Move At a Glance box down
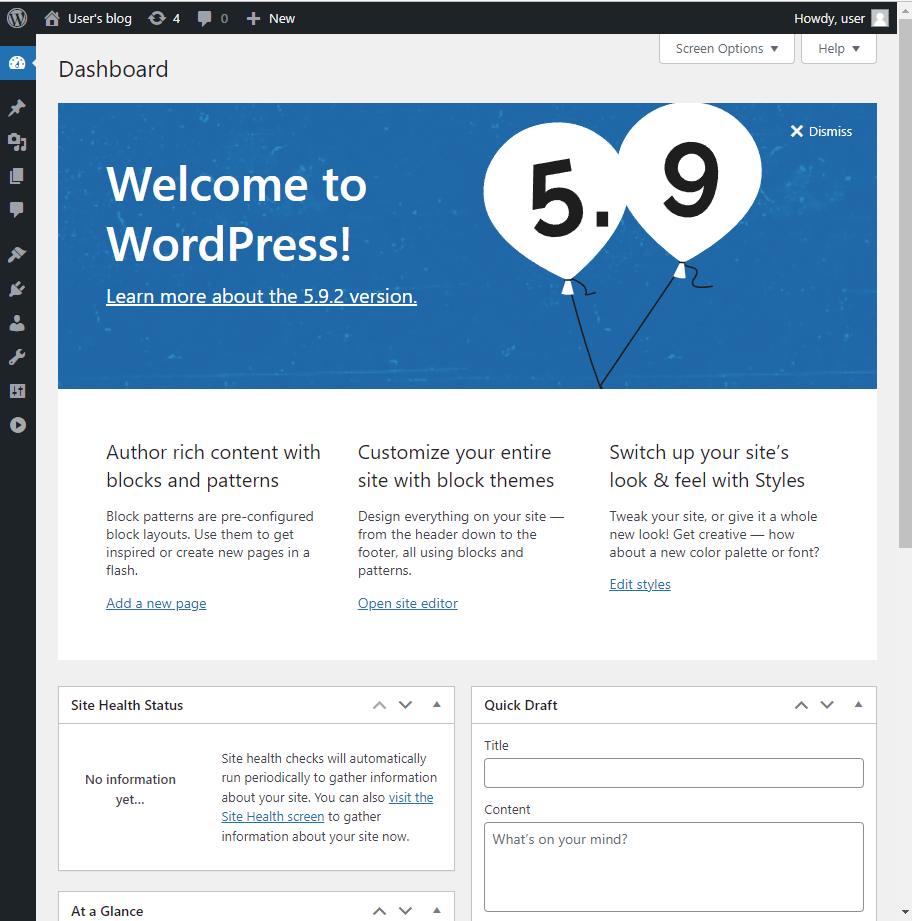 tap(405, 911)
